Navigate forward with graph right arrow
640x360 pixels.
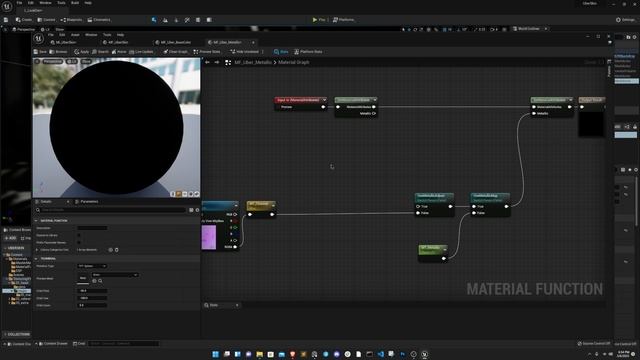pos(217,62)
